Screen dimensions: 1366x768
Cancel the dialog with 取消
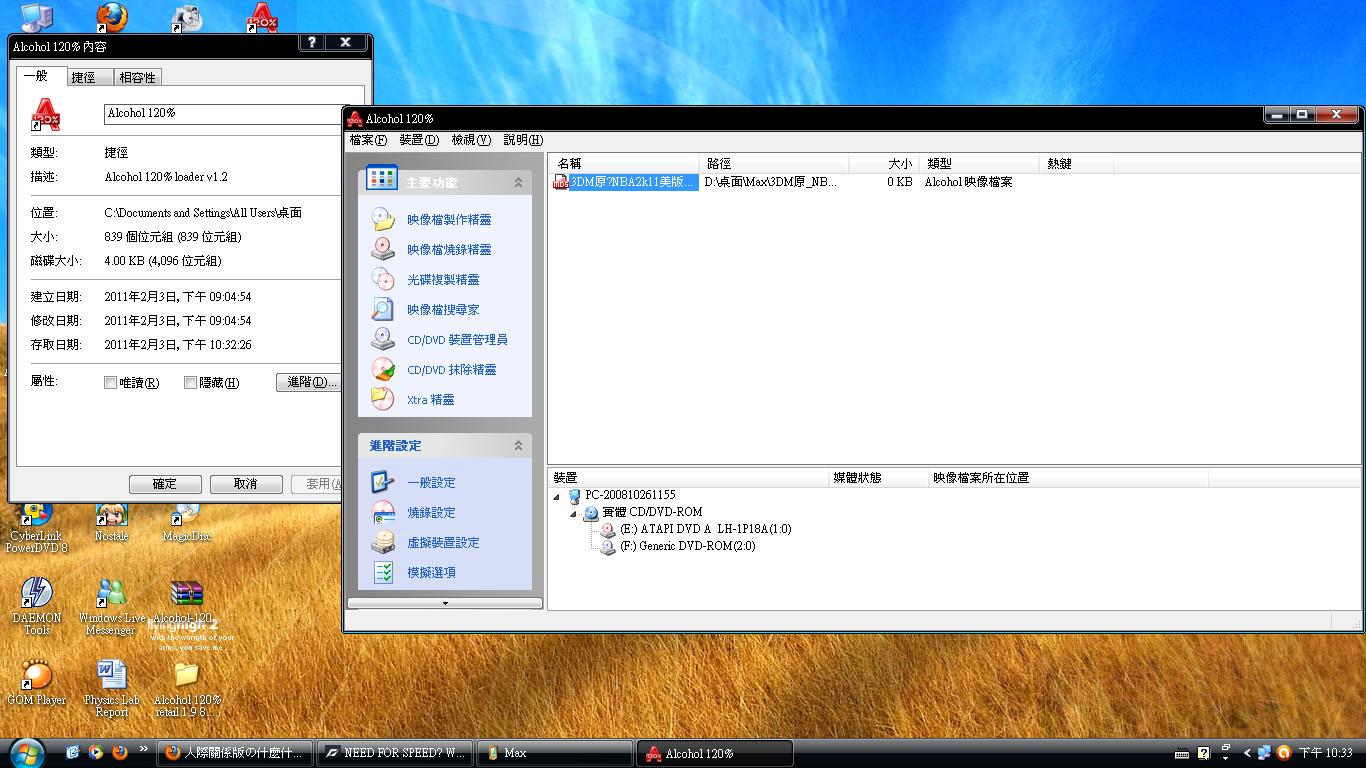tap(246, 484)
